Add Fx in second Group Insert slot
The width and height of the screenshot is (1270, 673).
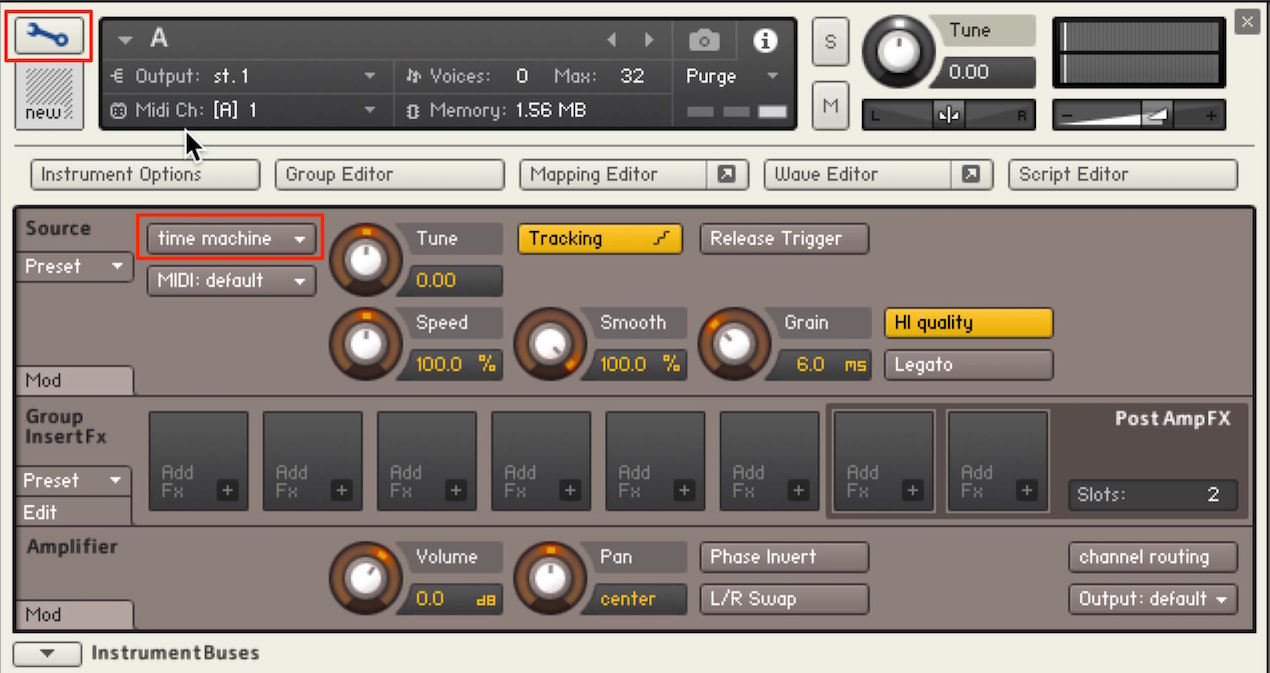click(312, 461)
